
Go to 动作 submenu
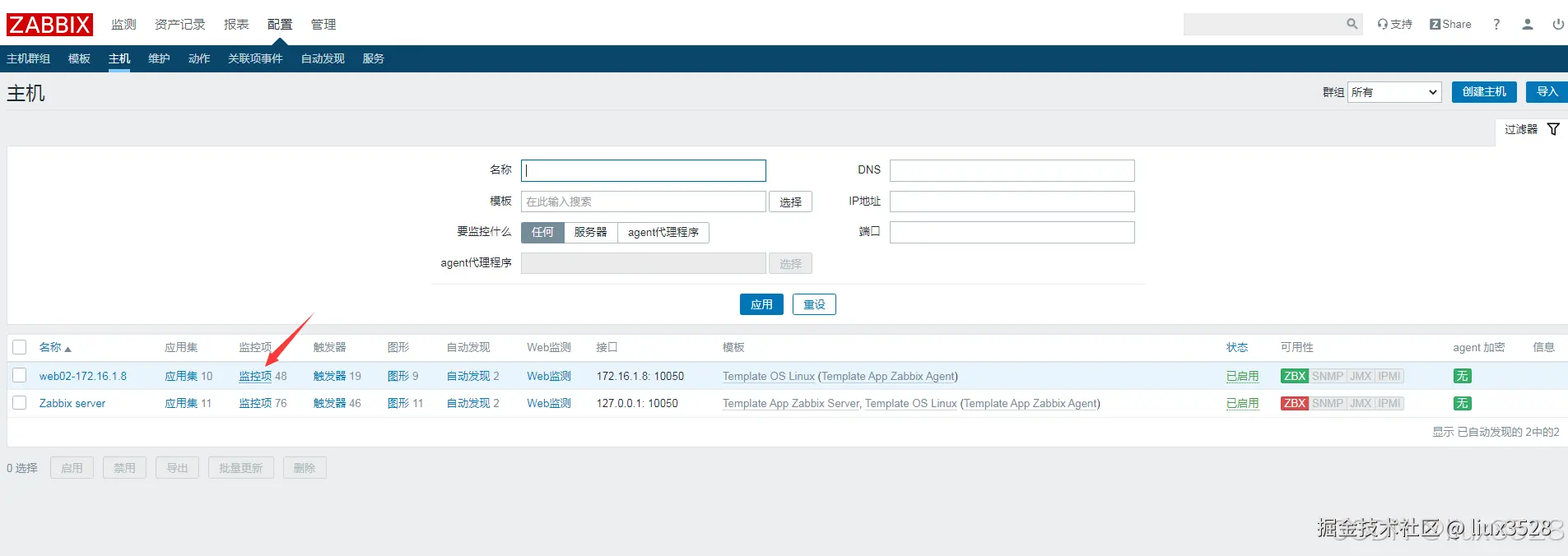point(199,58)
